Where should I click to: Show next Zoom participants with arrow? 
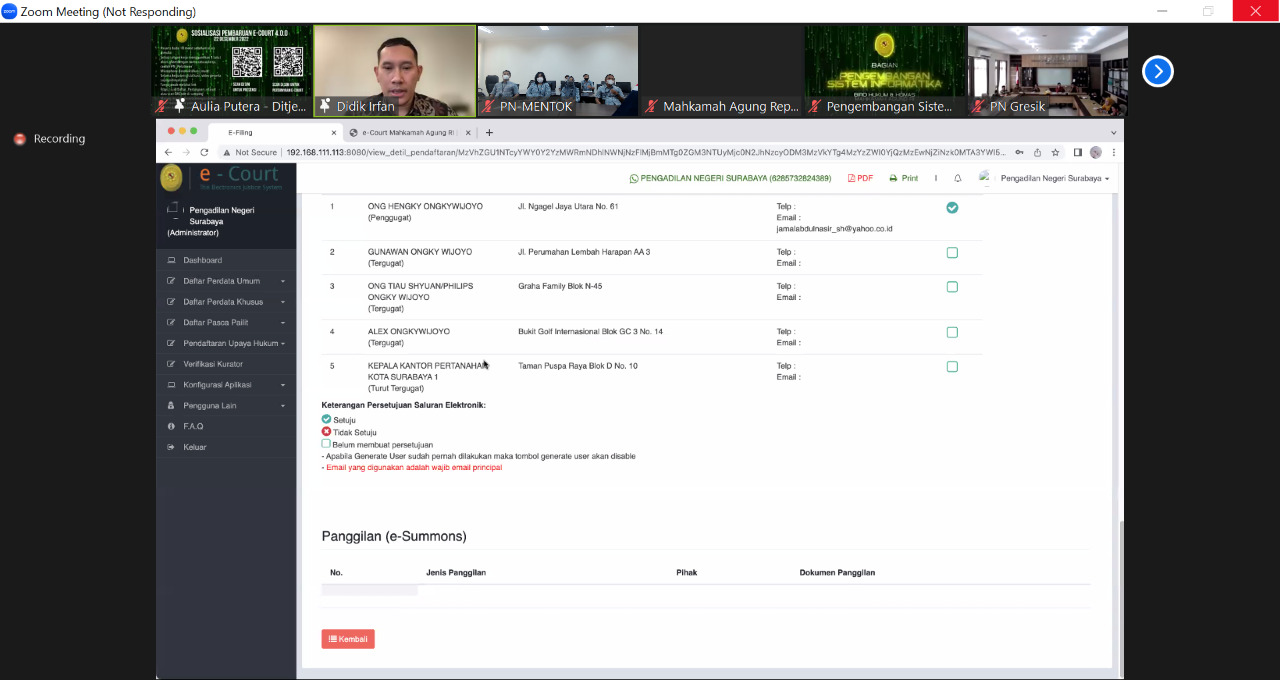pyautogui.click(x=1157, y=71)
